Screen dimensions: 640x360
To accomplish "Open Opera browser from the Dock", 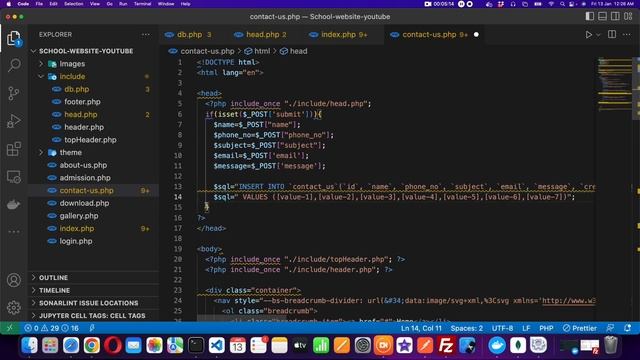I will [x=113, y=345].
